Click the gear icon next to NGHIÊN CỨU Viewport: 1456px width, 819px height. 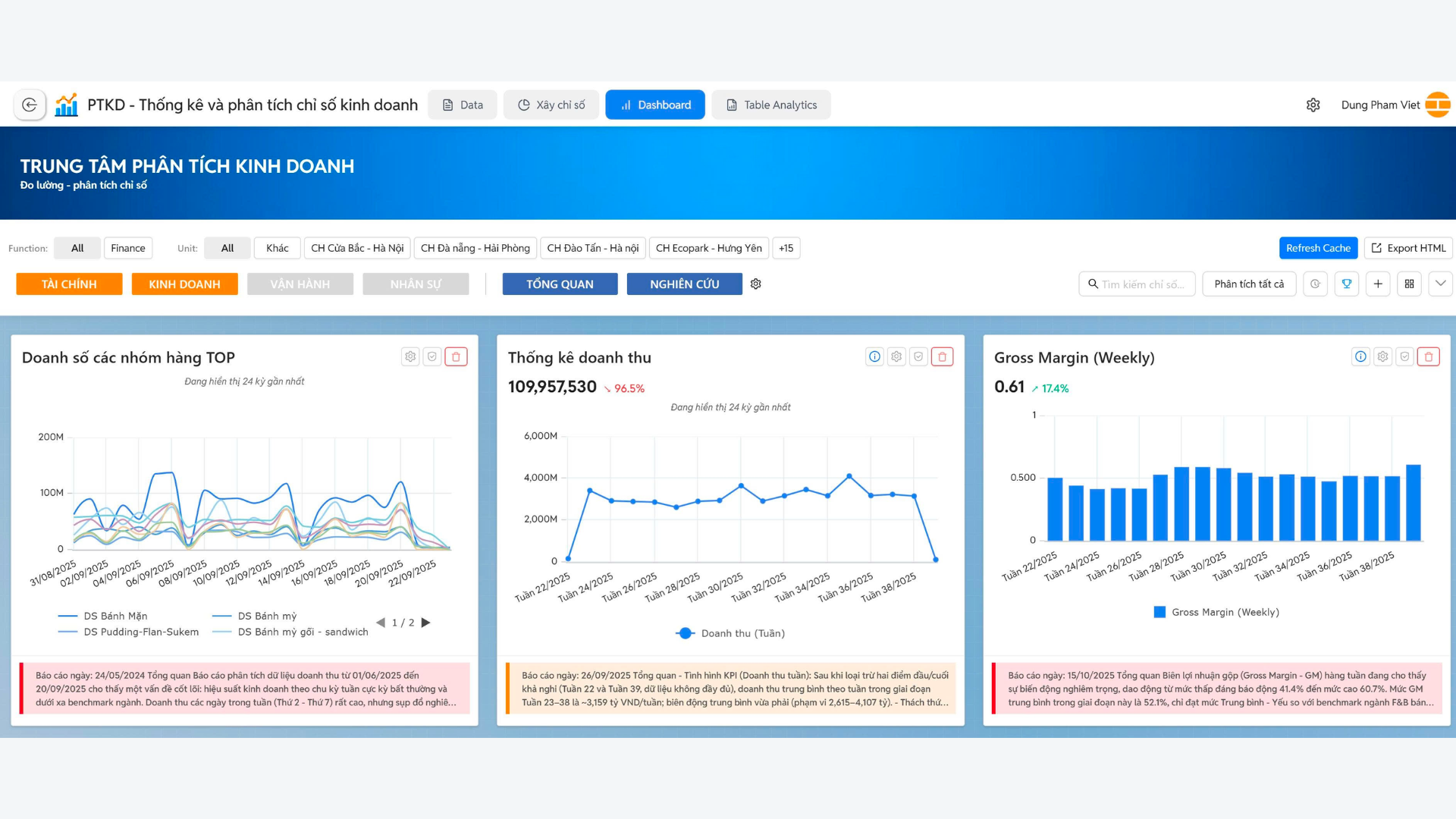(755, 284)
